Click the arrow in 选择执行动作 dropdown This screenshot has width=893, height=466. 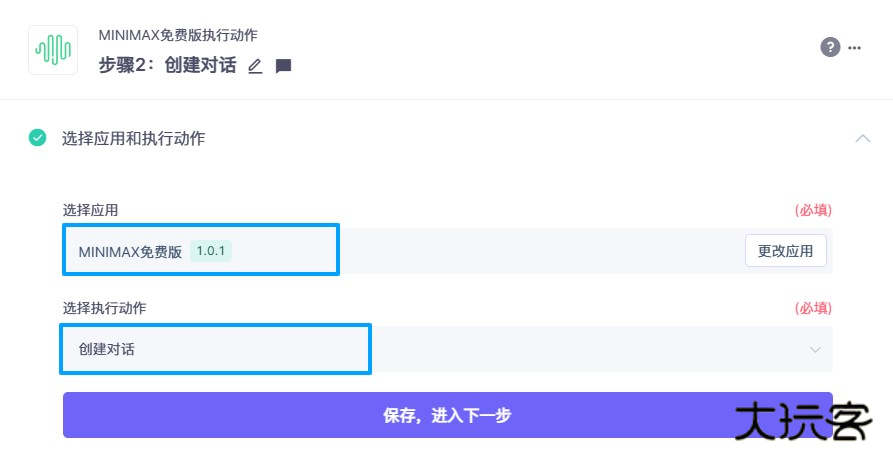pyautogui.click(x=815, y=350)
